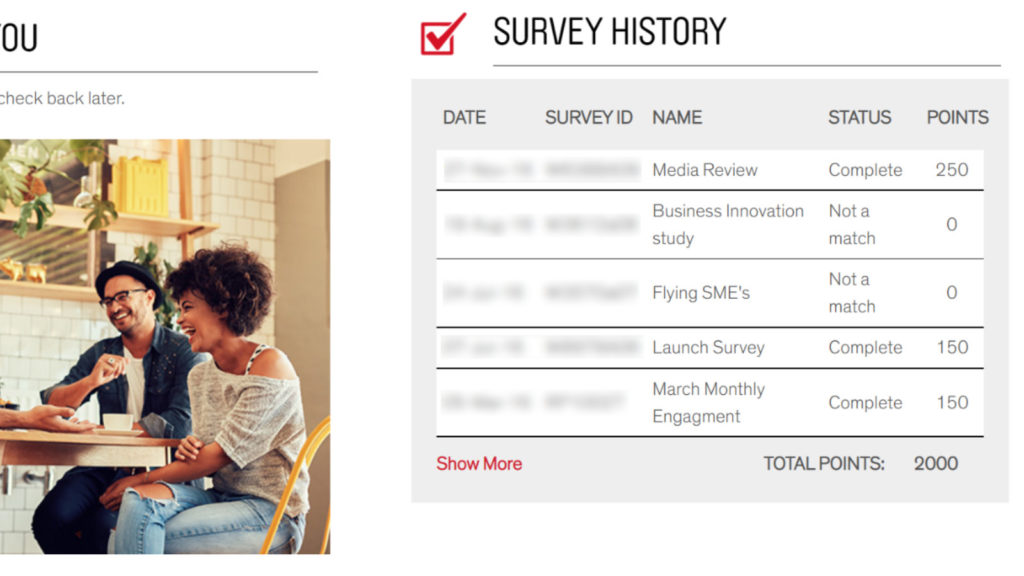
Task: Click the STATUS column header
Action: (859, 118)
